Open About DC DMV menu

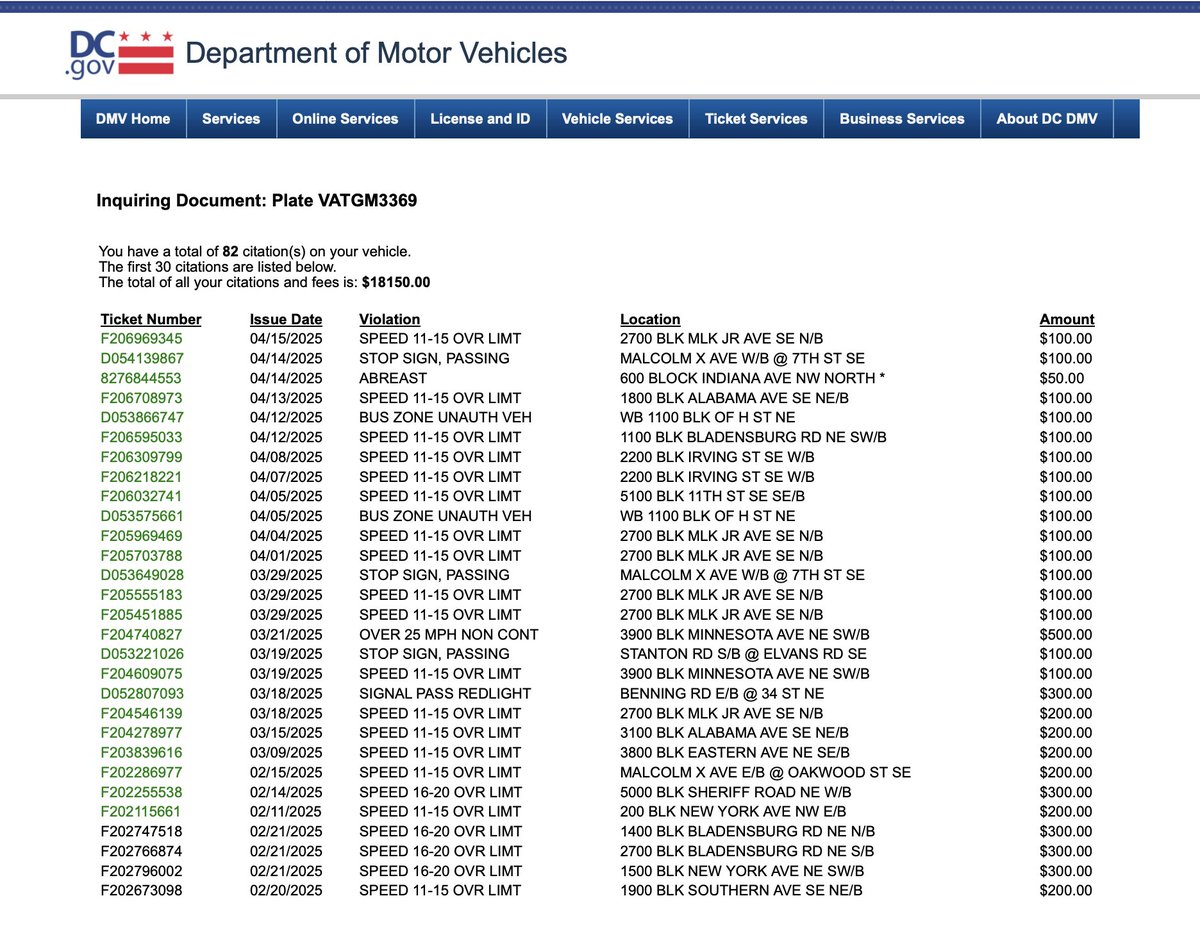(x=1047, y=118)
